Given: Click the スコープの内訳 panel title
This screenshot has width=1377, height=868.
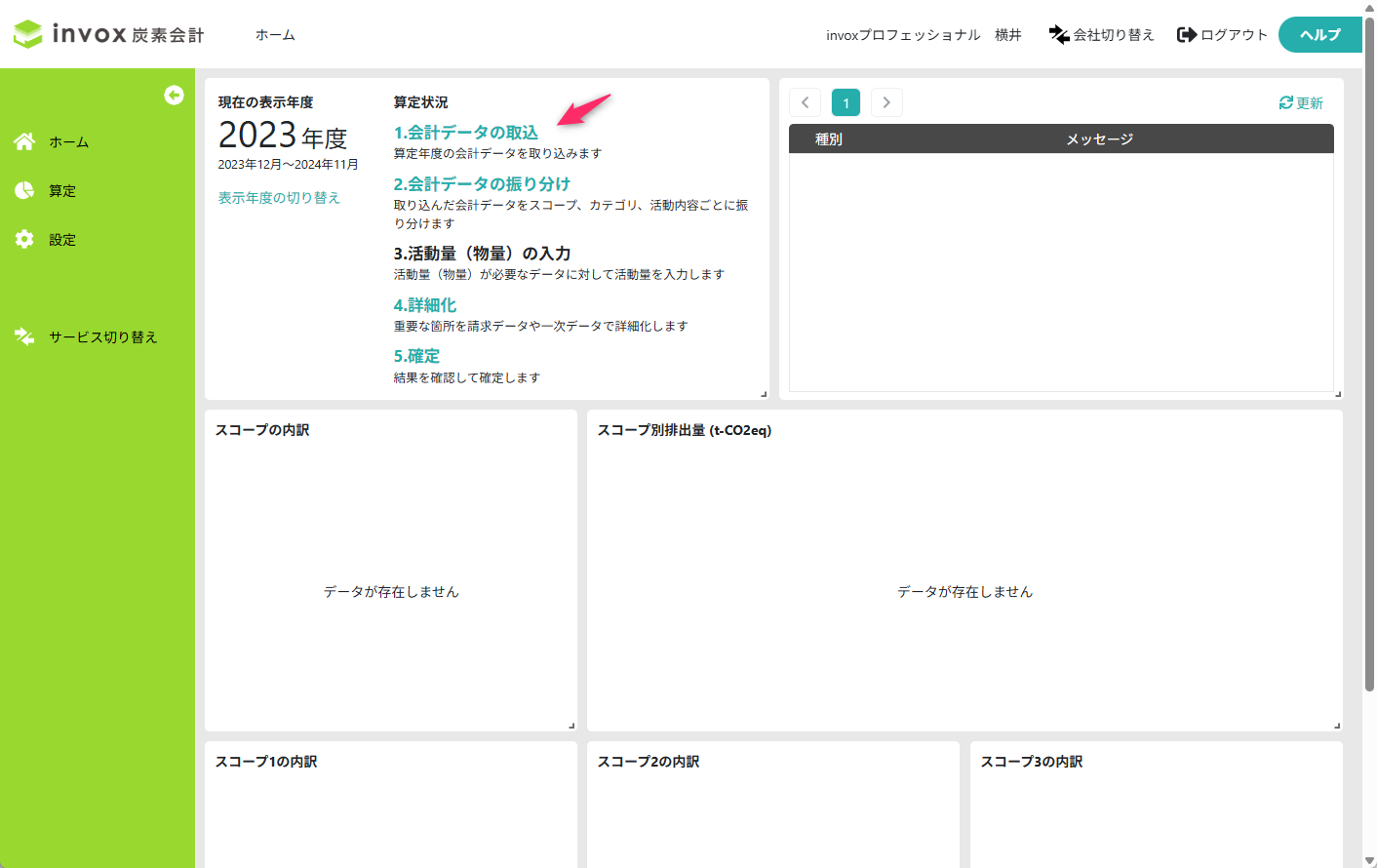Looking at the screenshot, I should [x=262, y=430].
